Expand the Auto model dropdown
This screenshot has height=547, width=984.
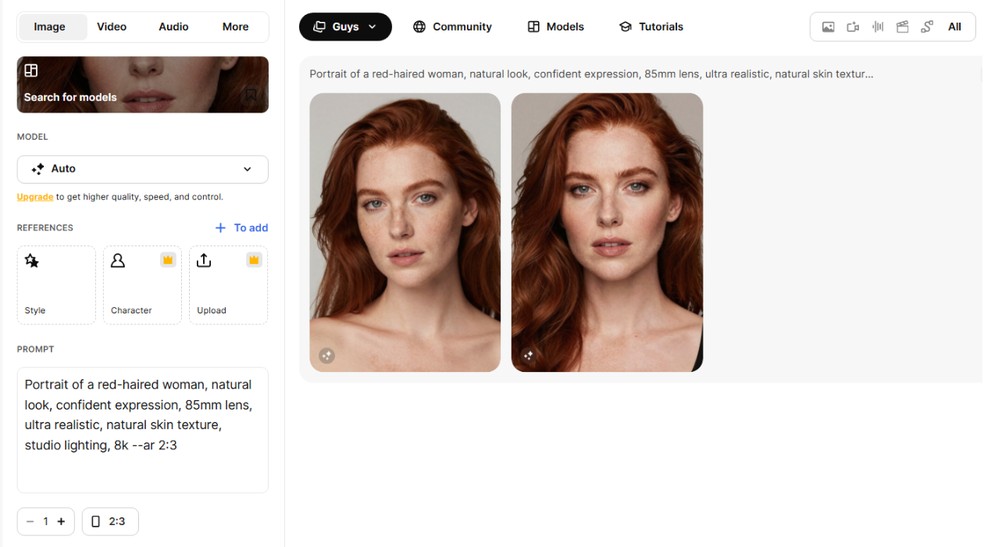pyautogui.click(x=142, y=169)
